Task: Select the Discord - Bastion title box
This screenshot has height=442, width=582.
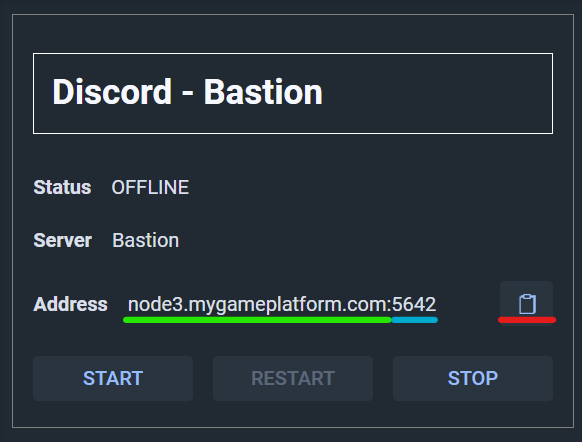Action: coord(293,94)
